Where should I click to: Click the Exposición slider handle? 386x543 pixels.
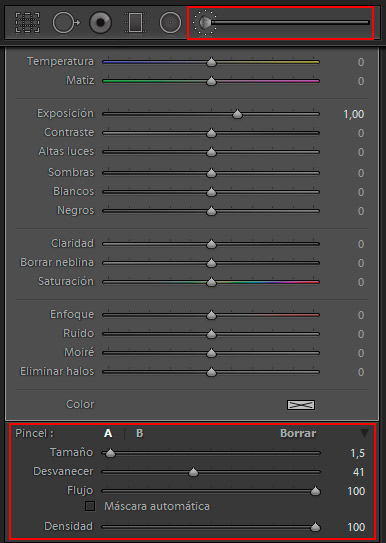(x=237, y=114)
